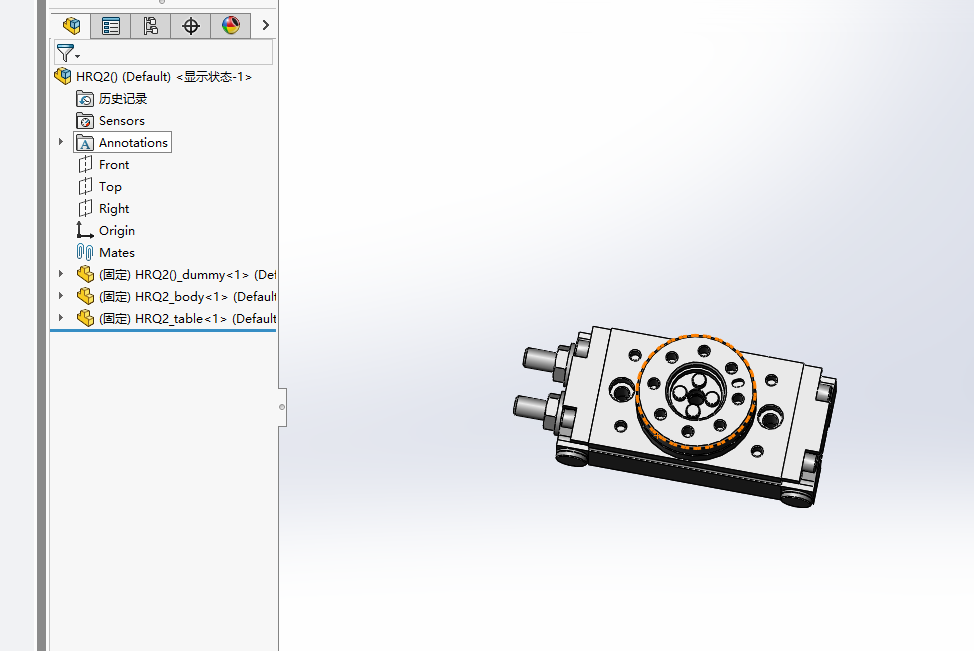The image size is (974, 651).
Task: Click the Mates paperclip icon
Action: coord(84,252)
